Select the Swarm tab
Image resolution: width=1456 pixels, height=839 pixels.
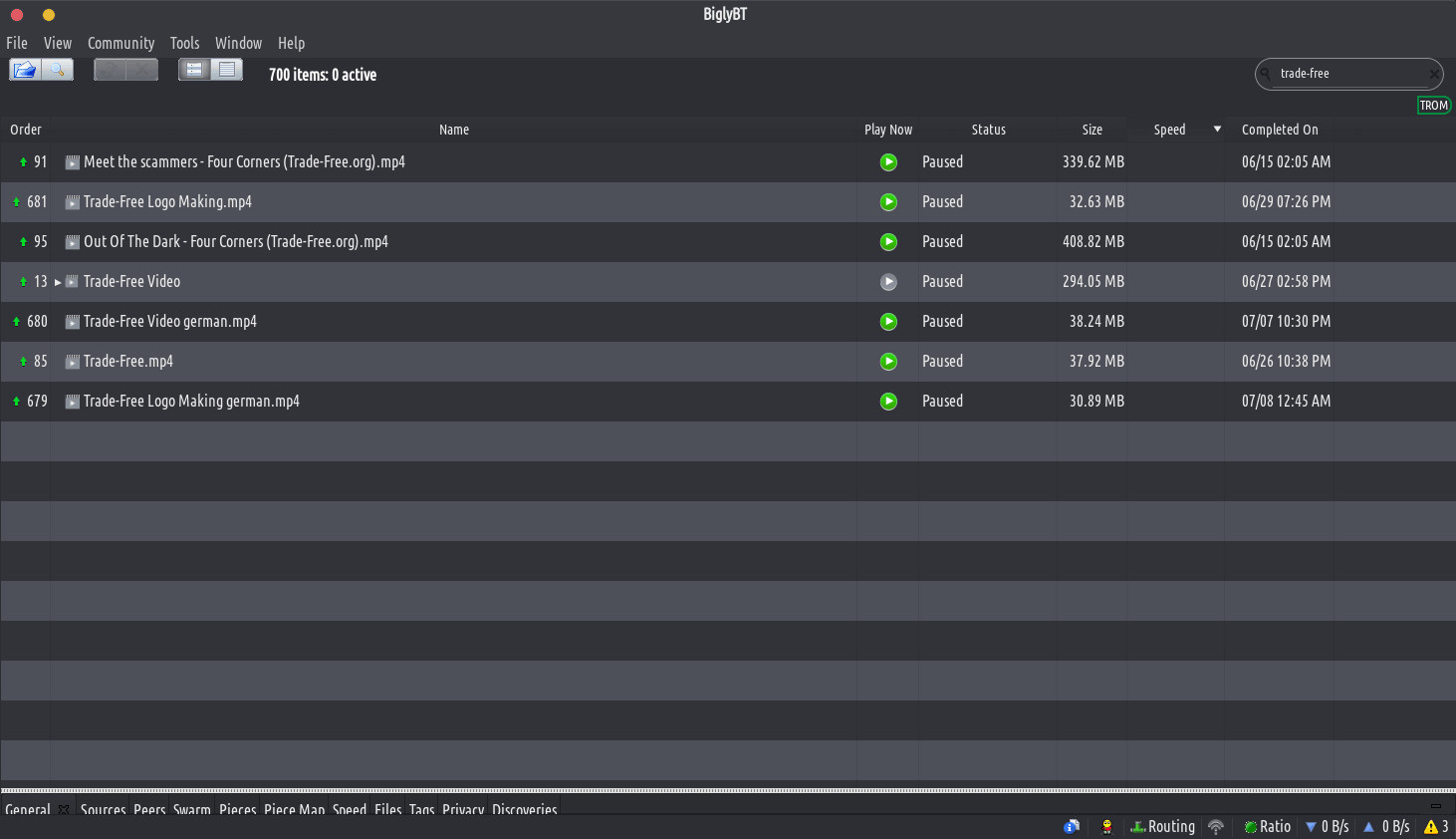192,808
